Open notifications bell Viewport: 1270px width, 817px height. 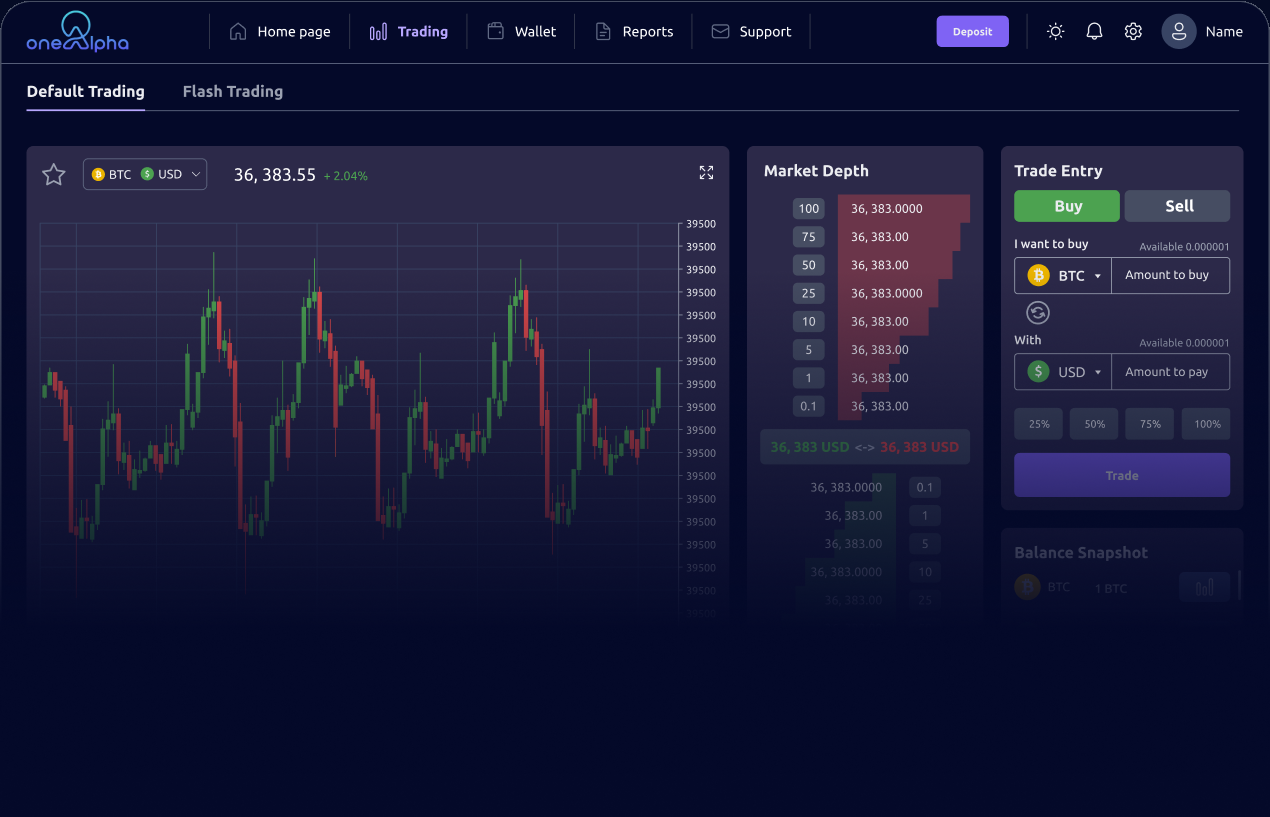pyautogui.click(x=1094, y=31)
